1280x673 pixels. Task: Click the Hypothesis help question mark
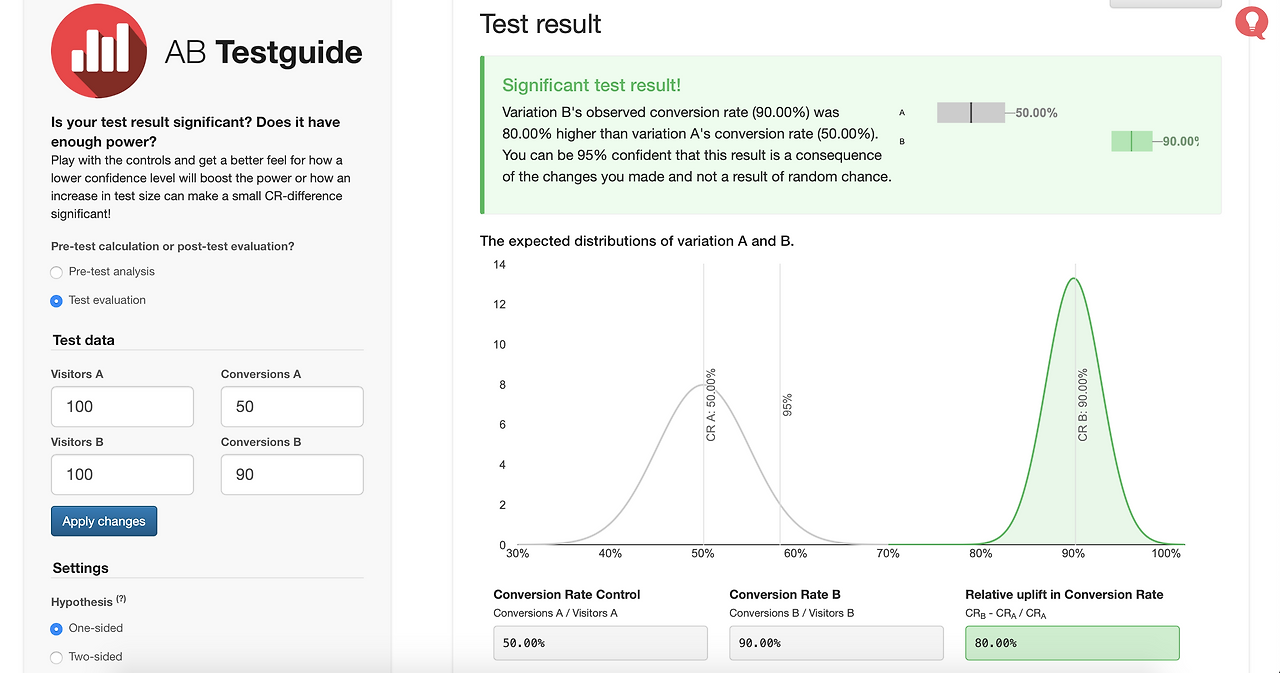click(121, 600)
